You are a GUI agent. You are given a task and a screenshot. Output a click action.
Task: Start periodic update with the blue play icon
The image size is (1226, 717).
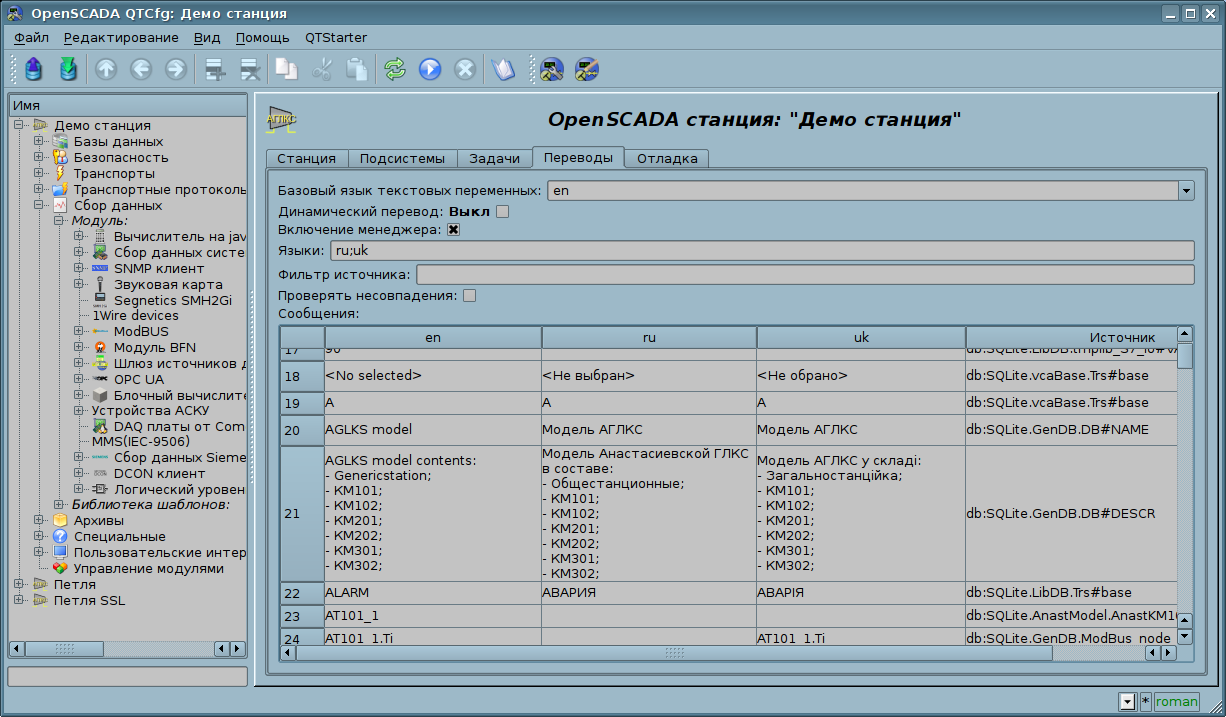(x=430, y=69)
